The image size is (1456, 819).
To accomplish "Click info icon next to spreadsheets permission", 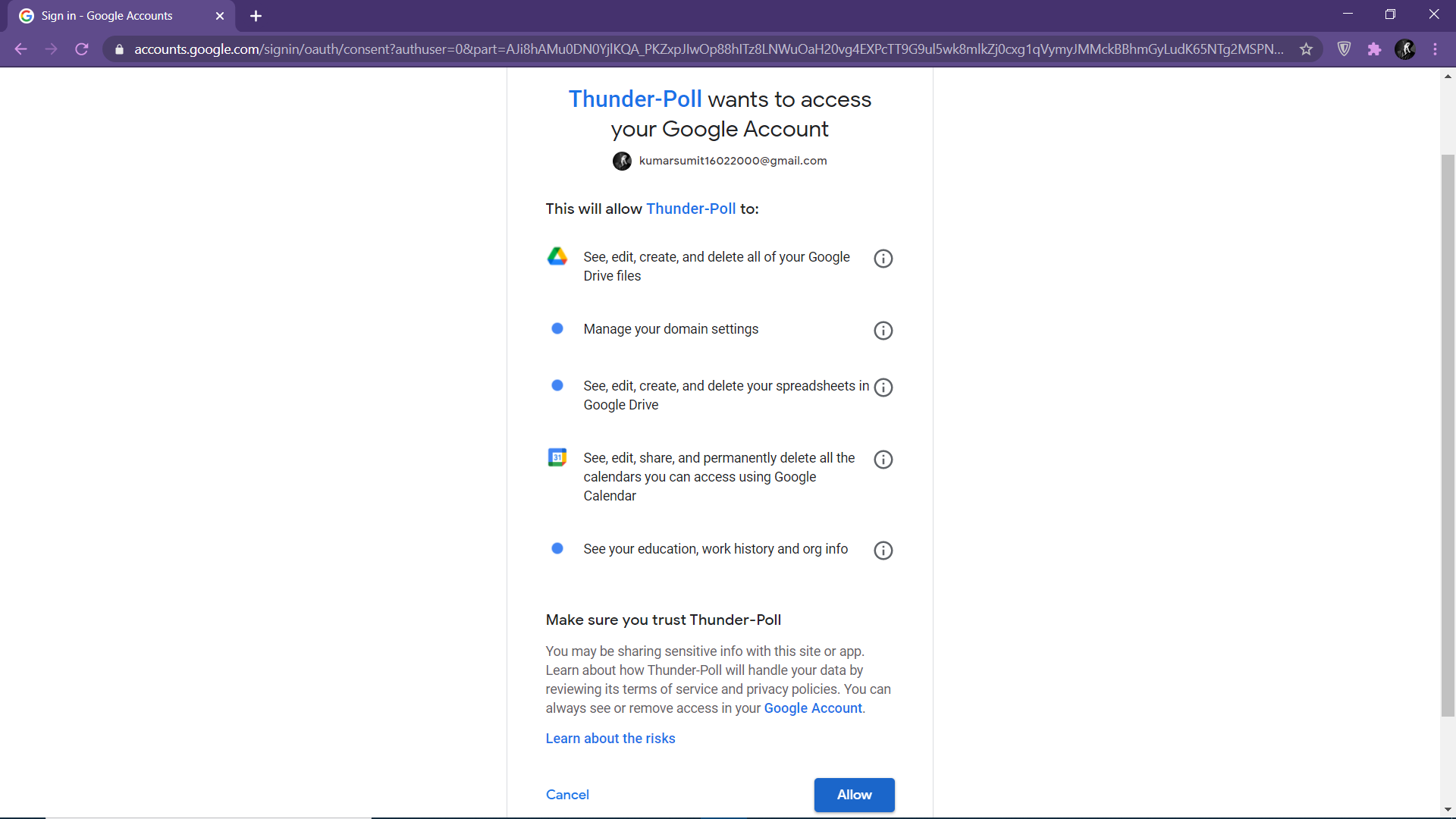I will [x=883, y=388].
